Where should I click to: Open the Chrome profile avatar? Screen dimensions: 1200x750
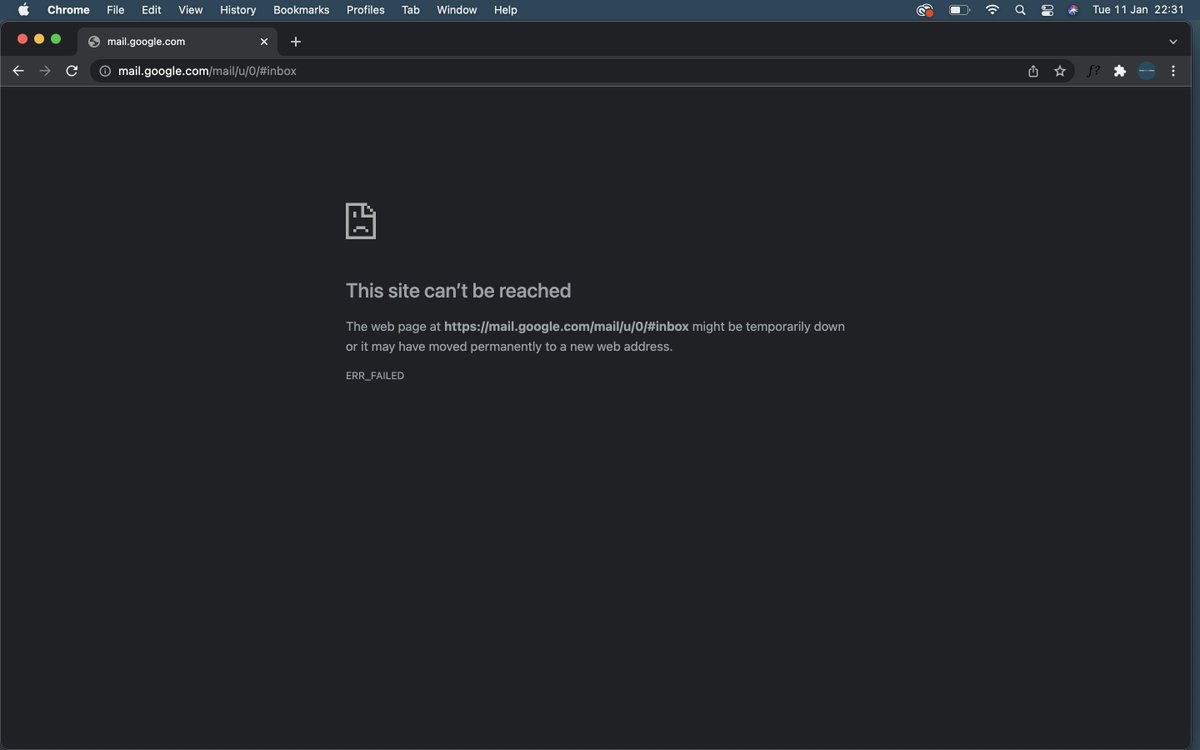tap(1147, 71)
